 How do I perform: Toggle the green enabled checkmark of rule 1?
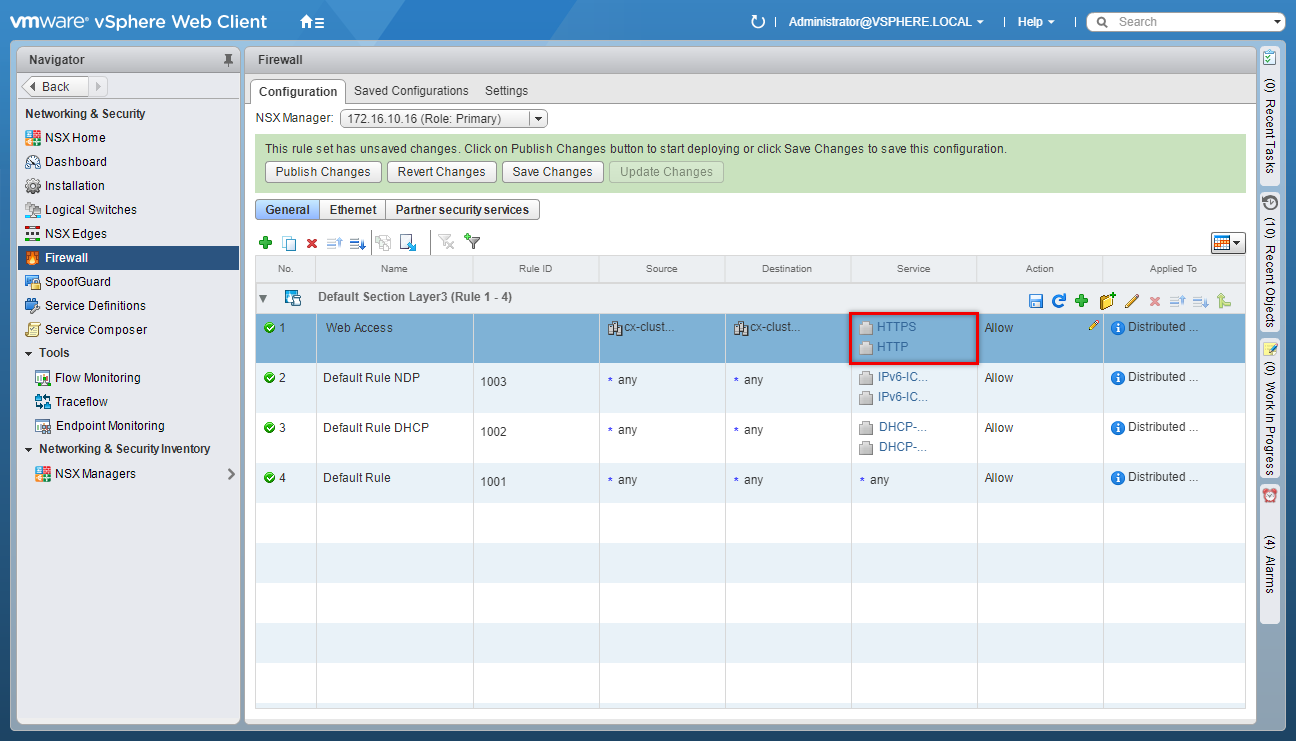click(x=269, y=328)
